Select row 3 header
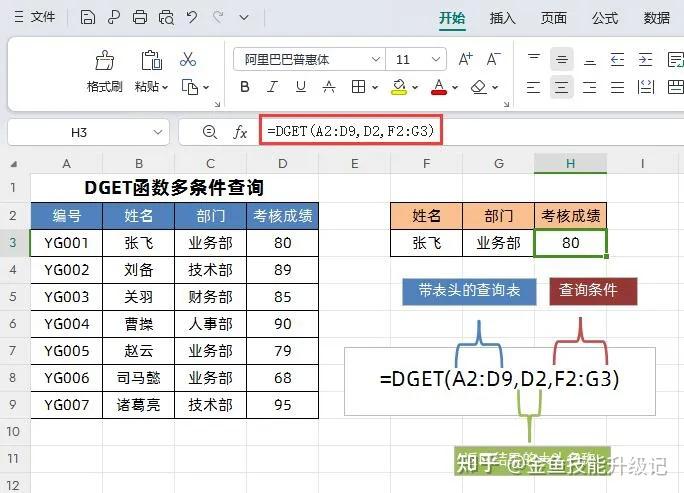The width and height of the screenshot is (684, 493). [x=13, y=243]
